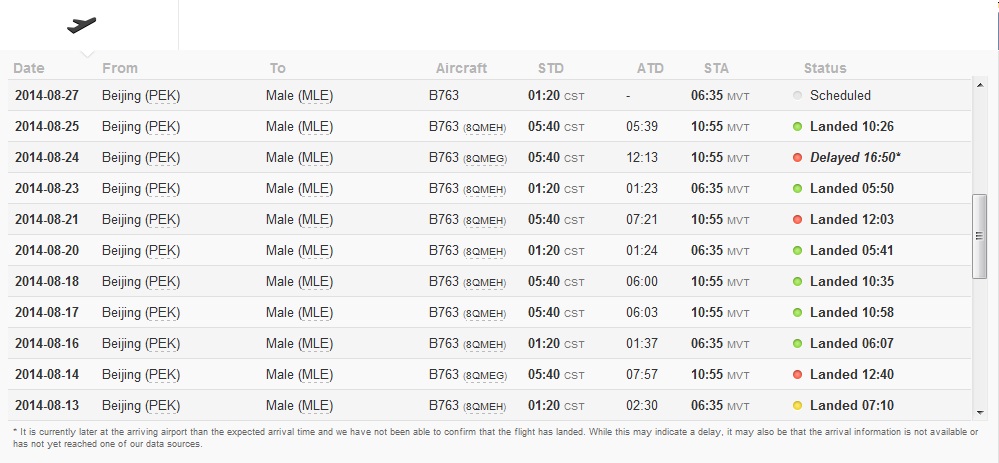Click the flight table scrollbar thumb

click(x=980, y=235)
